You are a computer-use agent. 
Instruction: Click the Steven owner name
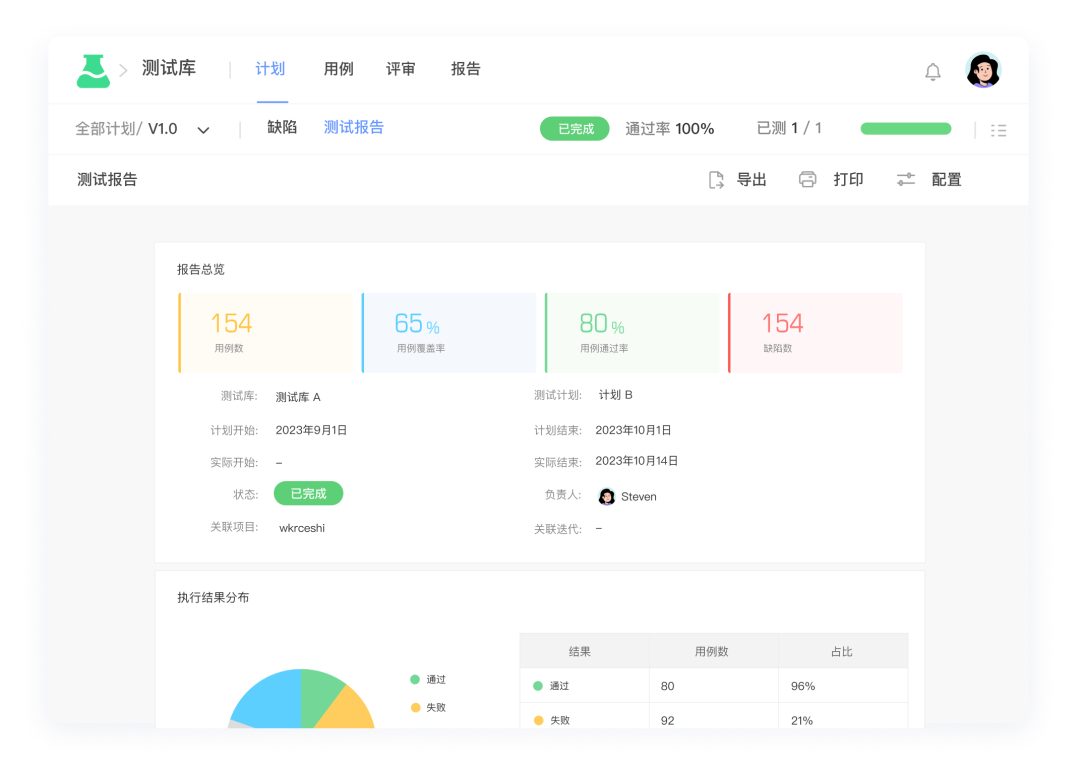pyautogui.click(x=638, y=496)
